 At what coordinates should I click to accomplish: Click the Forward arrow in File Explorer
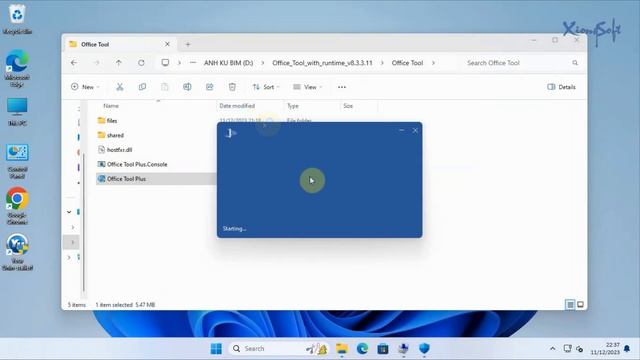click(96, 63)
